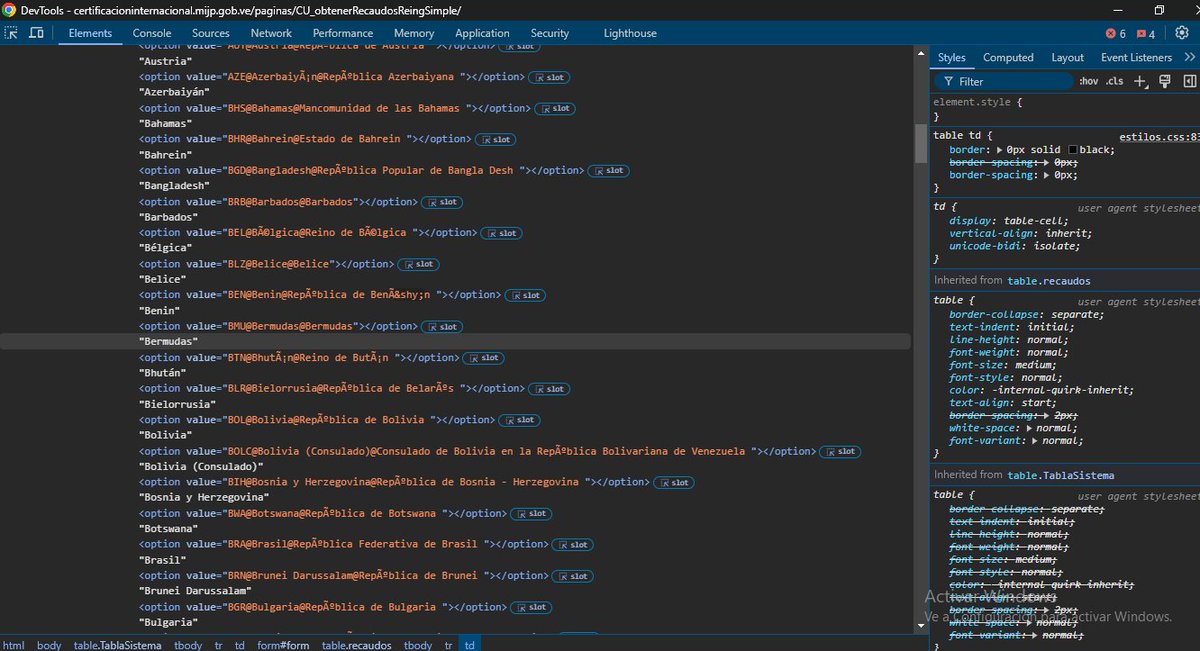Select the "Bermudas" text node row
The height and width of the screenshot is (651, 1200).
tap(456, 342)
